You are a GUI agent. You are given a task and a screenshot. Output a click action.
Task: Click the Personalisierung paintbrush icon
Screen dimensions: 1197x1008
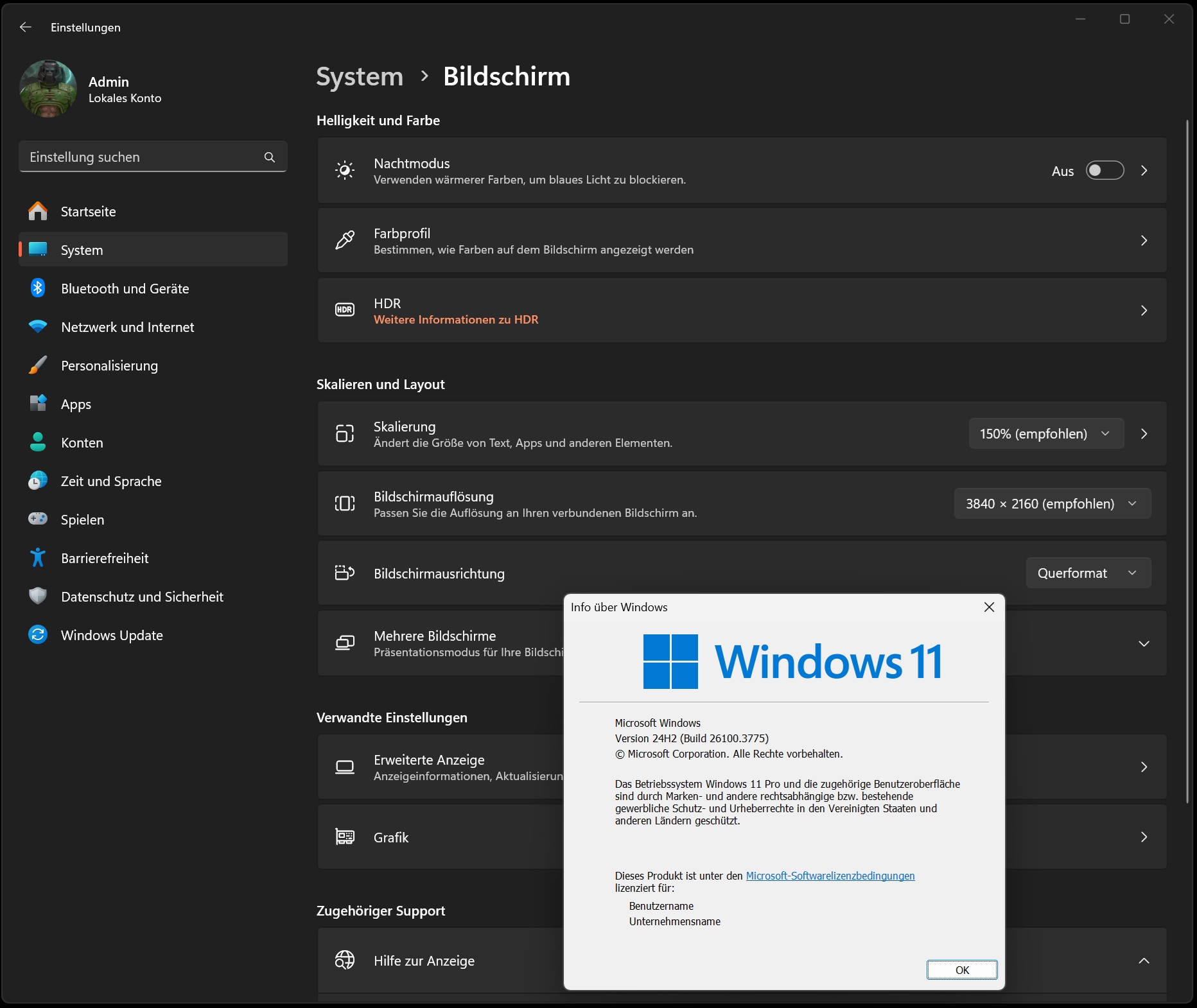click(38, 365)
